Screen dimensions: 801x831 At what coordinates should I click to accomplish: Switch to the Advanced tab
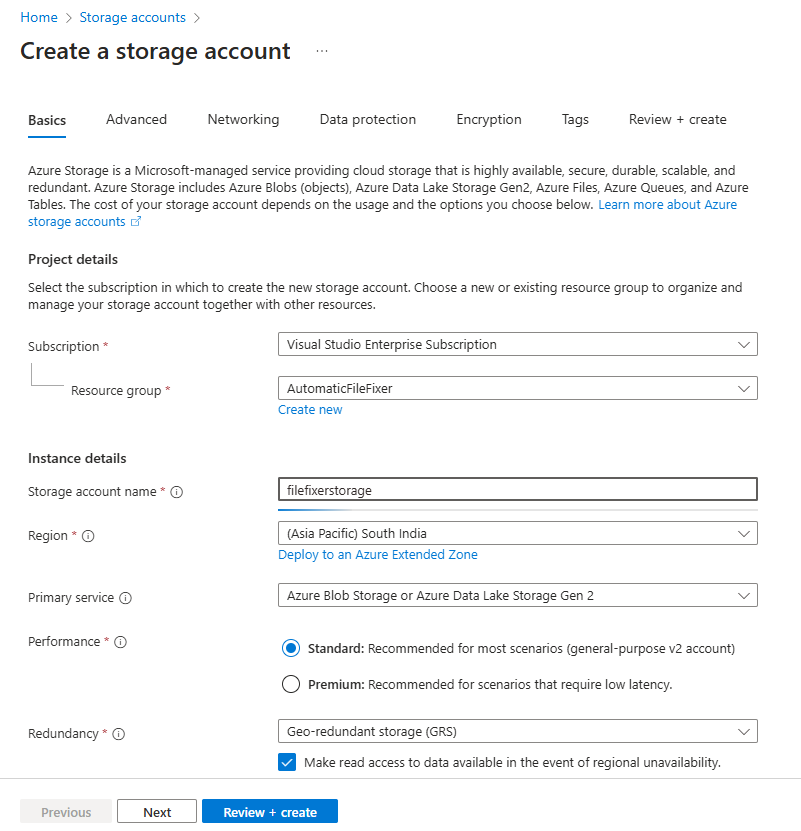tap(136, 119)
